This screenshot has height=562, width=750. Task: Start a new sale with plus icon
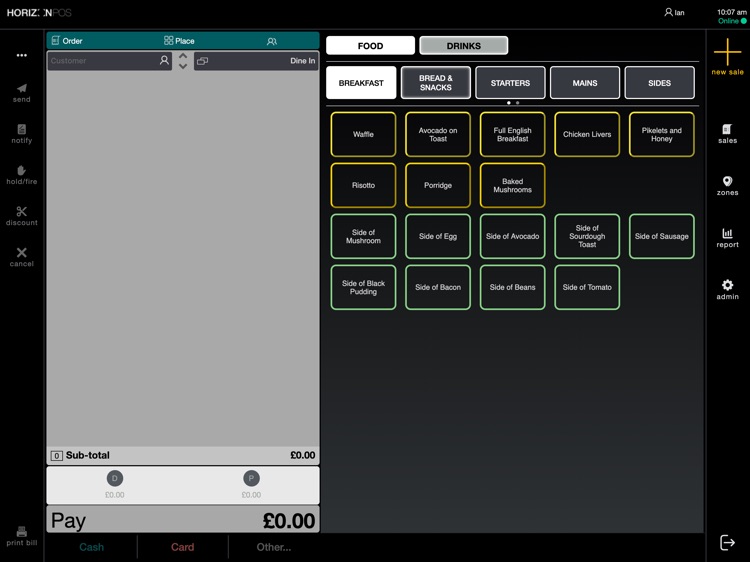(727, 52)
